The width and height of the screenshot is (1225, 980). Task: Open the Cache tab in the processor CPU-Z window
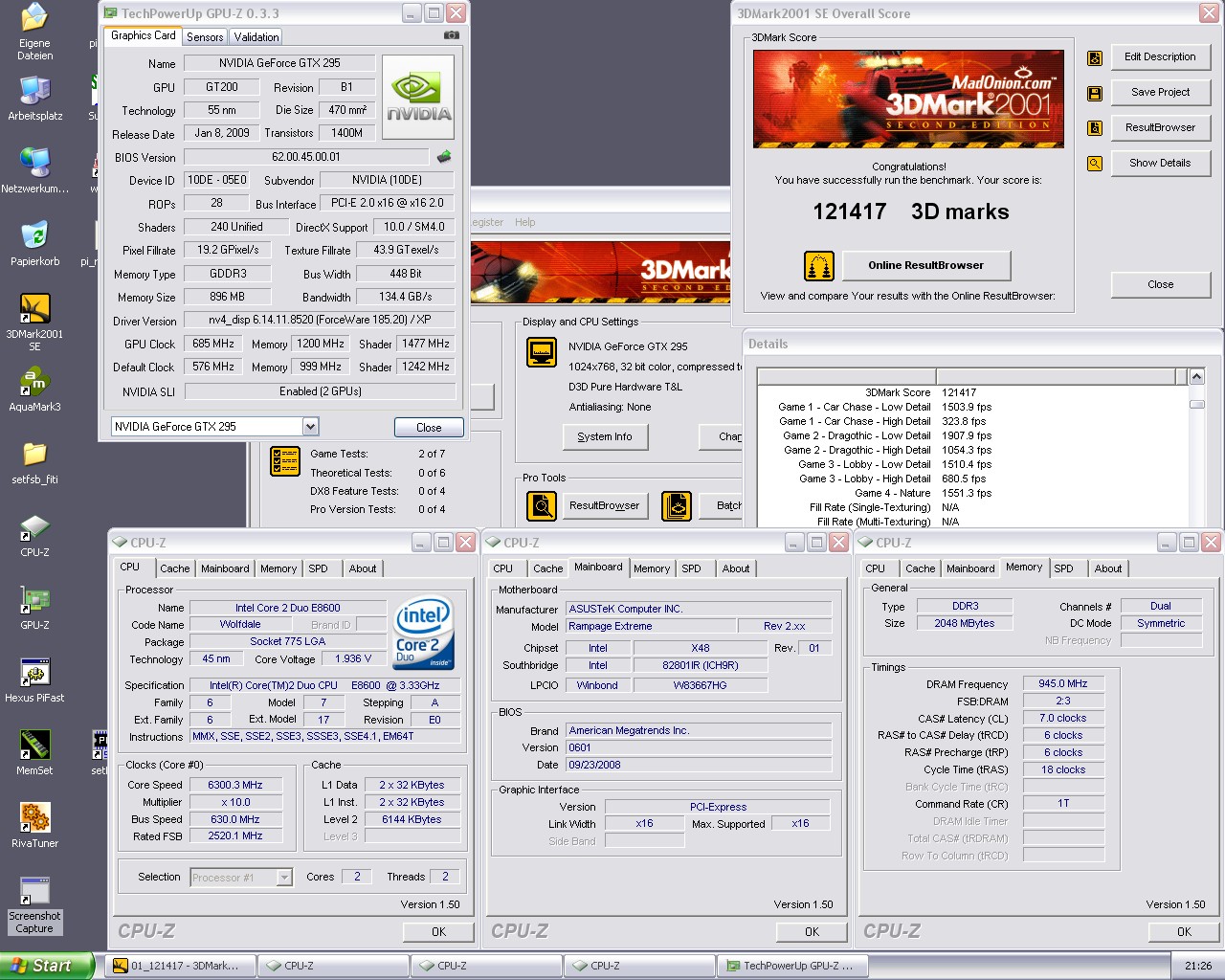pos(175,568)
